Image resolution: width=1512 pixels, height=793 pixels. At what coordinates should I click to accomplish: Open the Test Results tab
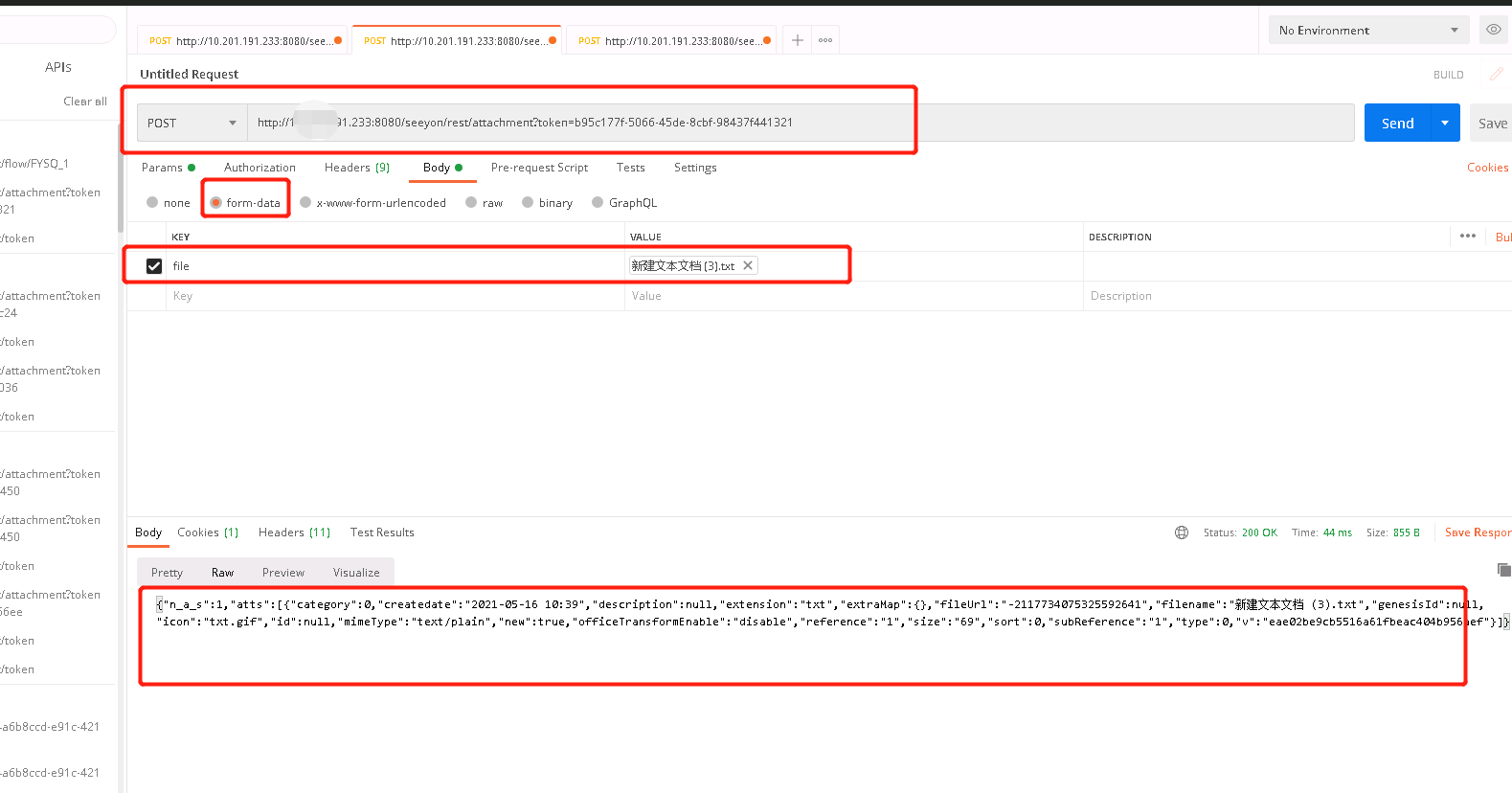pyautogui.click(x=382, y=532)
